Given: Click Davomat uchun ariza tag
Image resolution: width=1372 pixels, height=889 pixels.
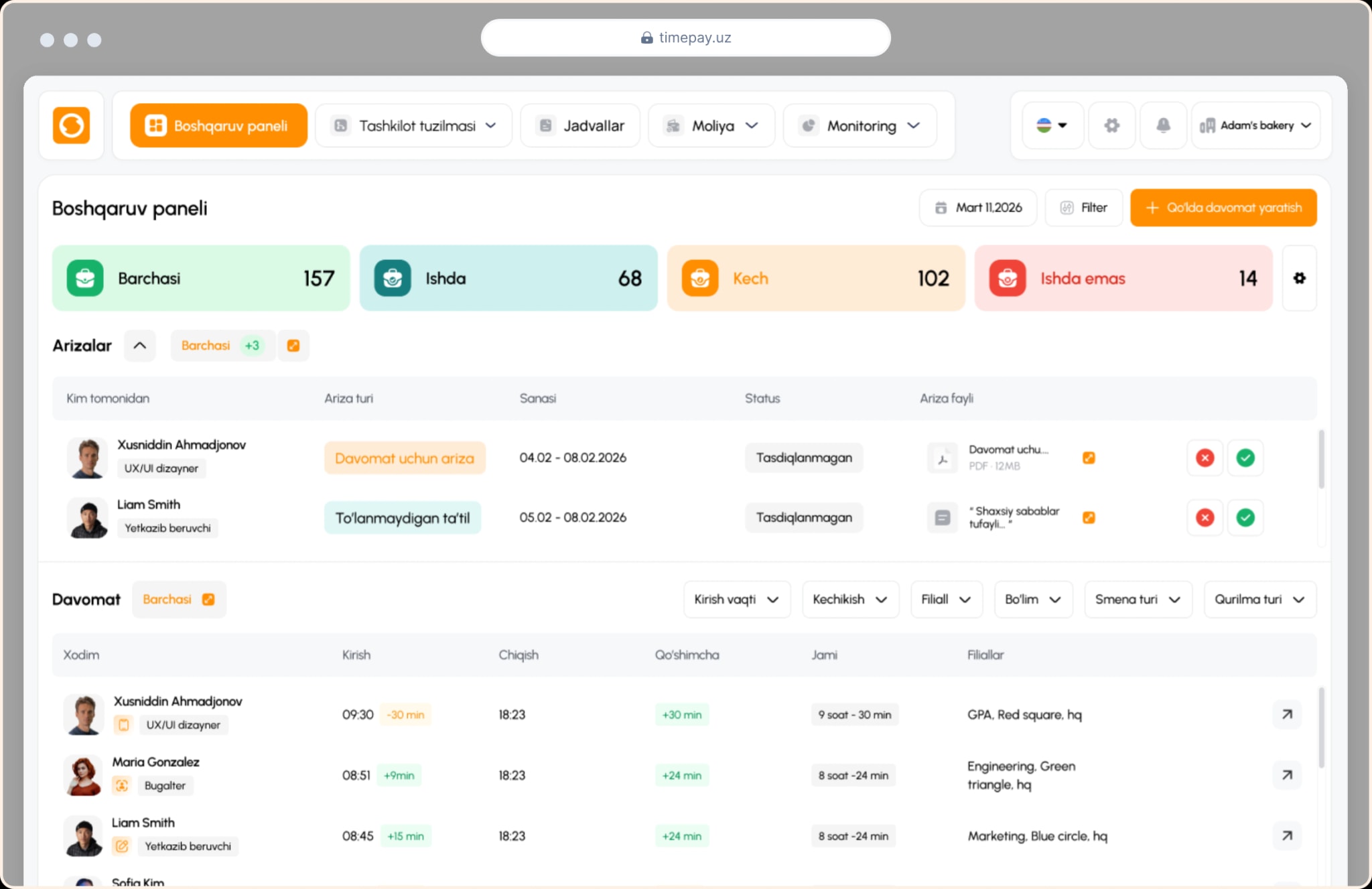Looking at the screenshot, I should coord(405,458).
